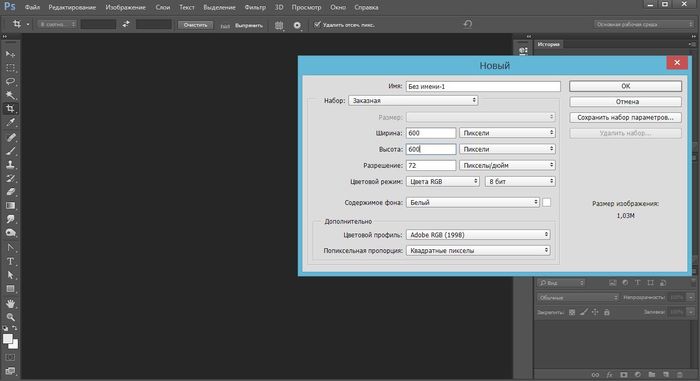700x381 pixels.
Task: Open the Набор preset dropdown
Action: coord(413,100)
